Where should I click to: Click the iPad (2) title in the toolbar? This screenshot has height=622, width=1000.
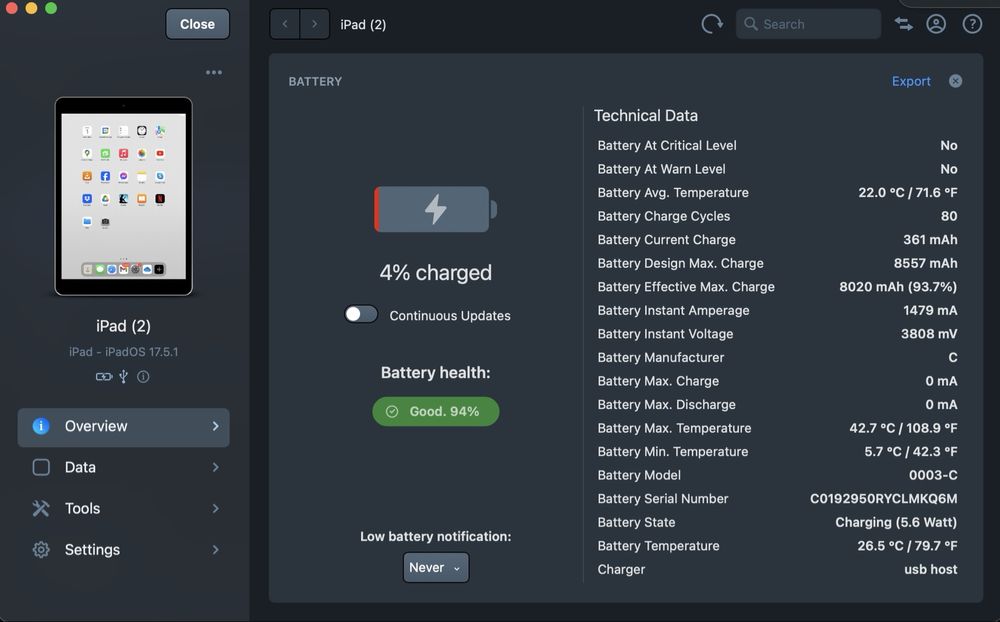coord(363,24)
